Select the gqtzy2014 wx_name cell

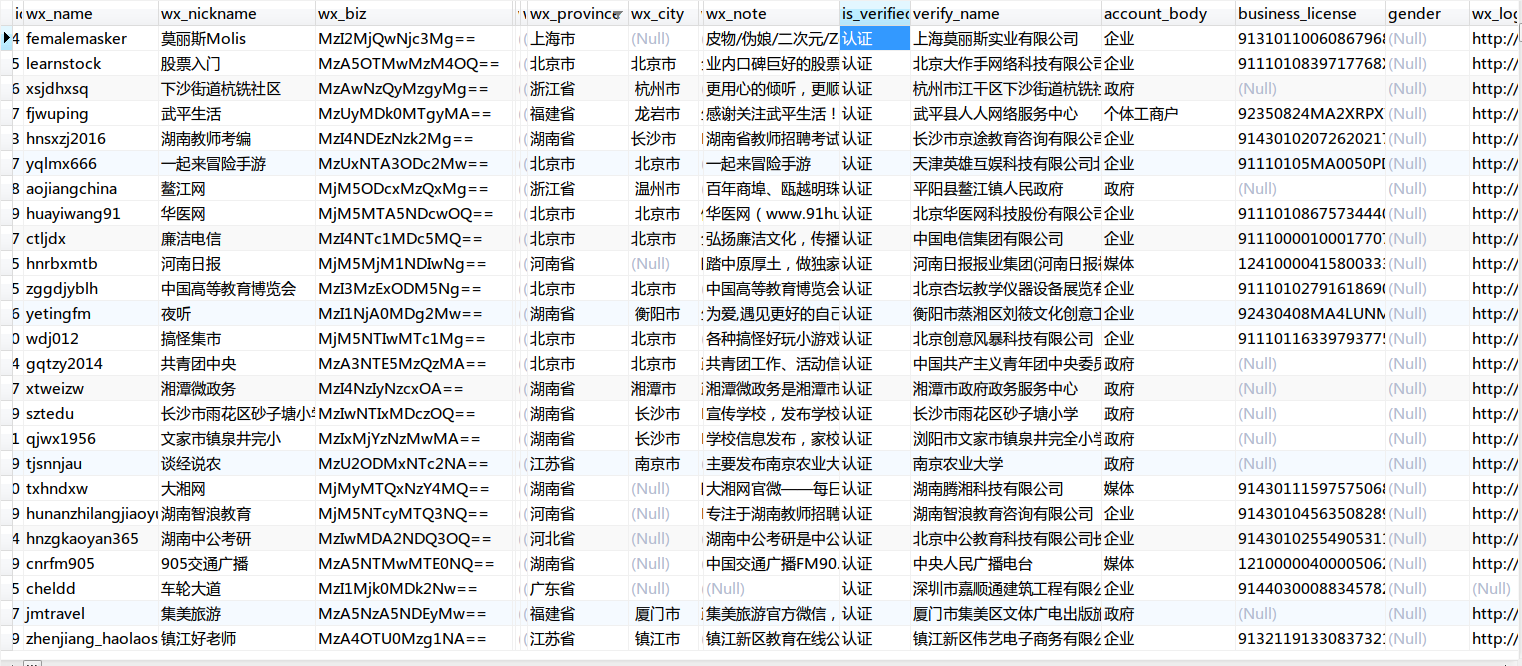tap(89, 364)
